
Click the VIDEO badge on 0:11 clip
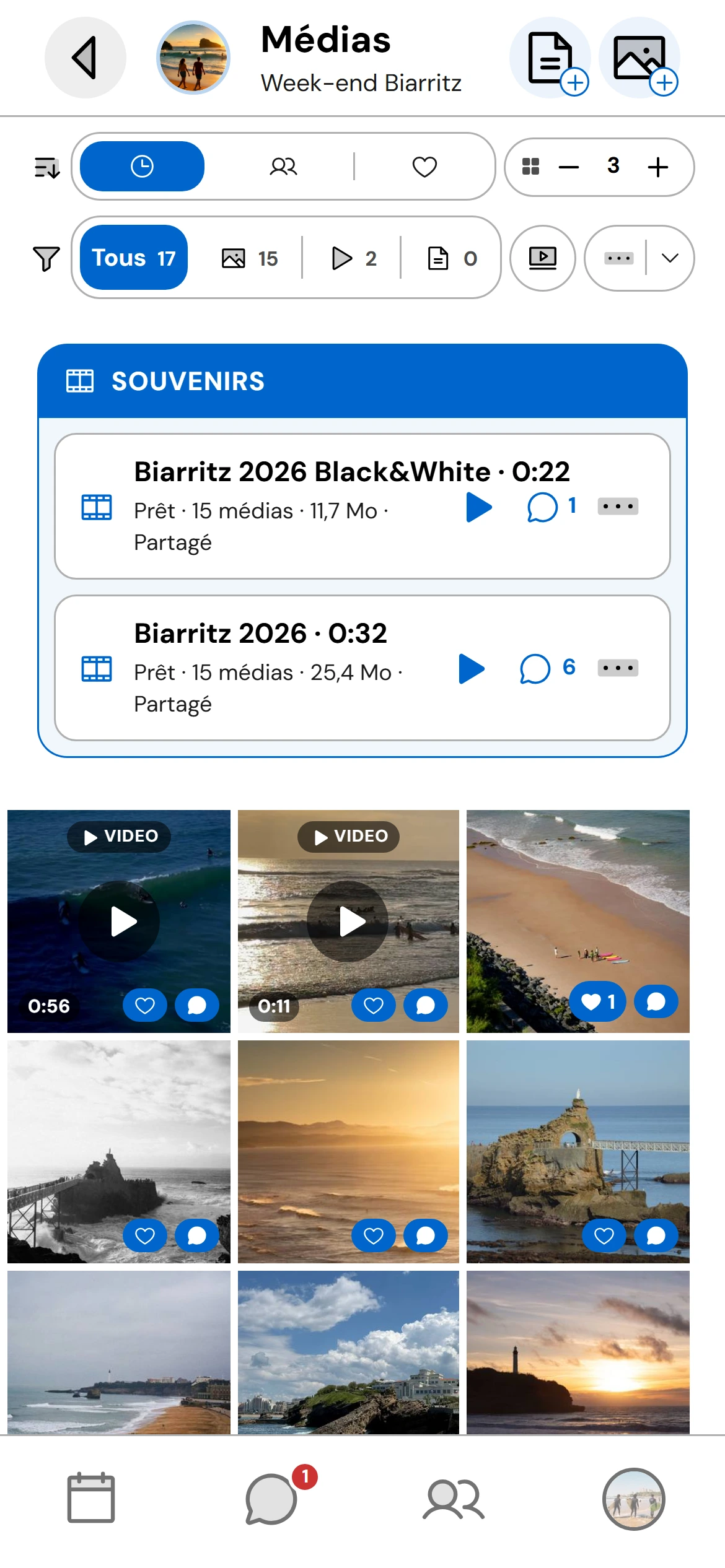[x=348, y=837]
